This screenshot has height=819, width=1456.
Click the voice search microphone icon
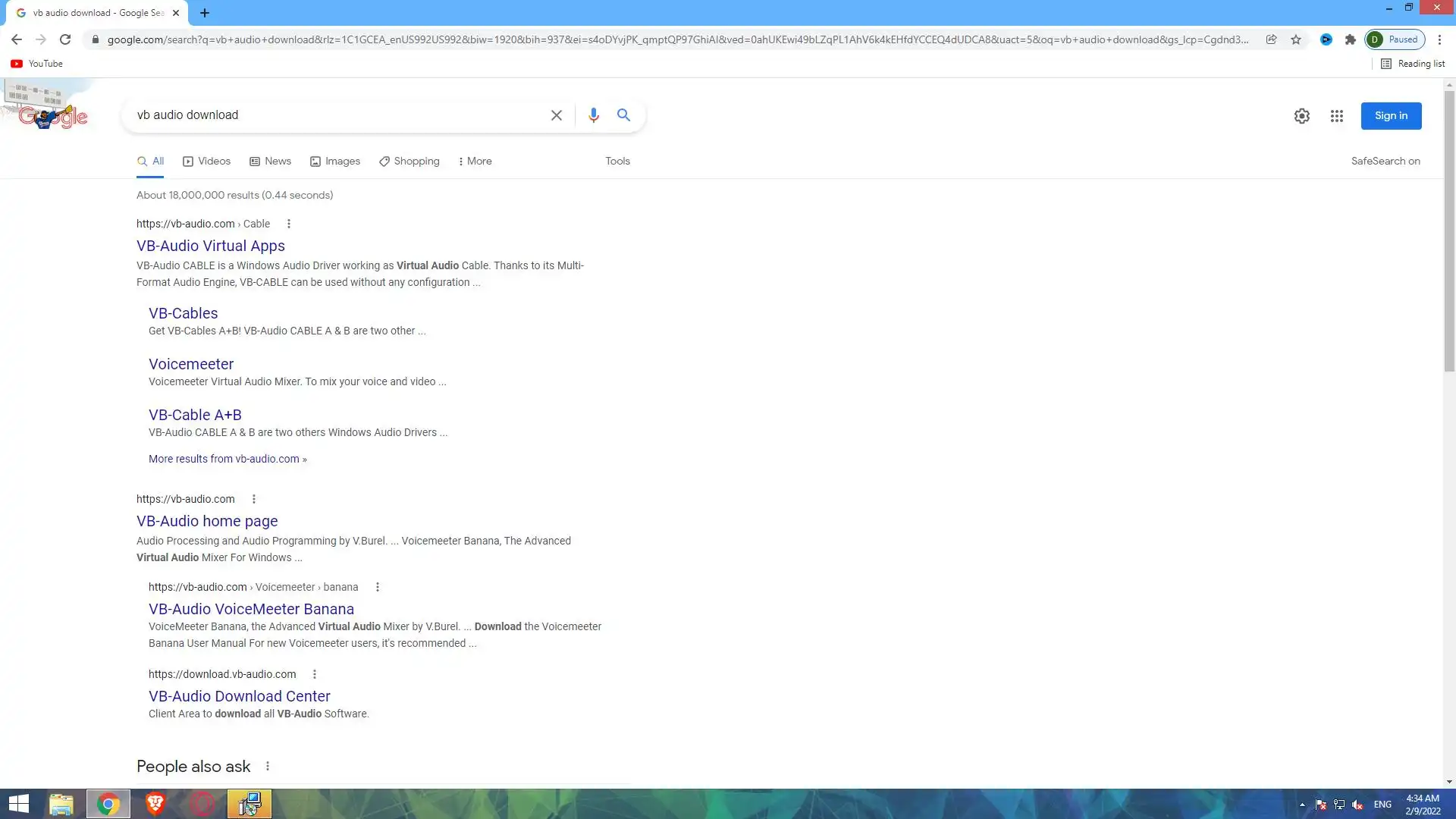pos(593,115)
